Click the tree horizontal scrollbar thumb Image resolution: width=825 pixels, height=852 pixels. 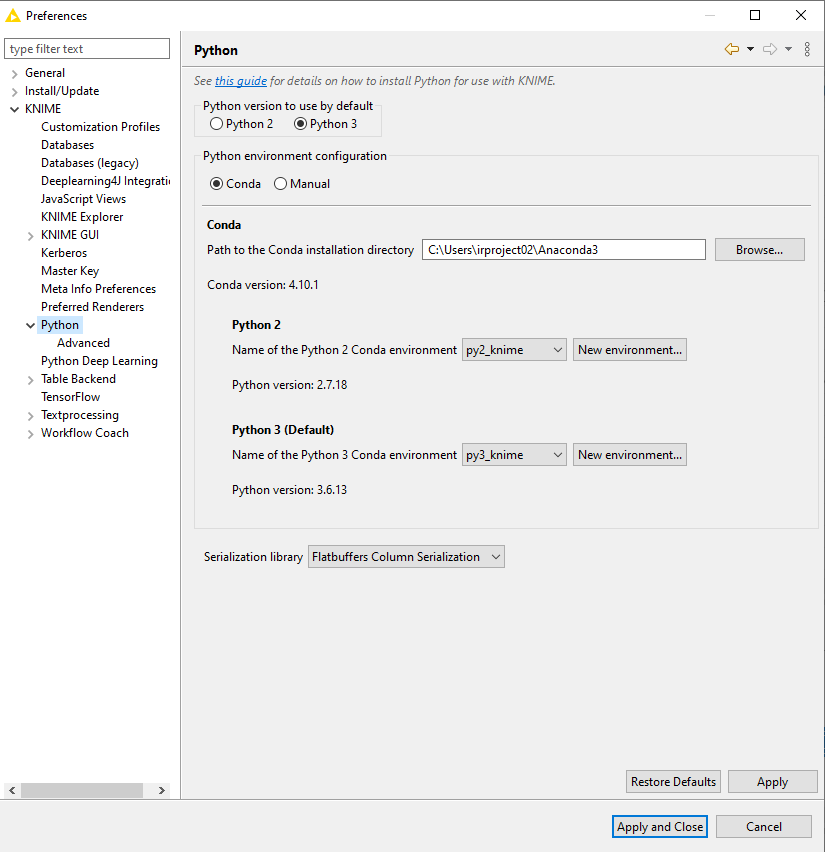tap(82, 790)
